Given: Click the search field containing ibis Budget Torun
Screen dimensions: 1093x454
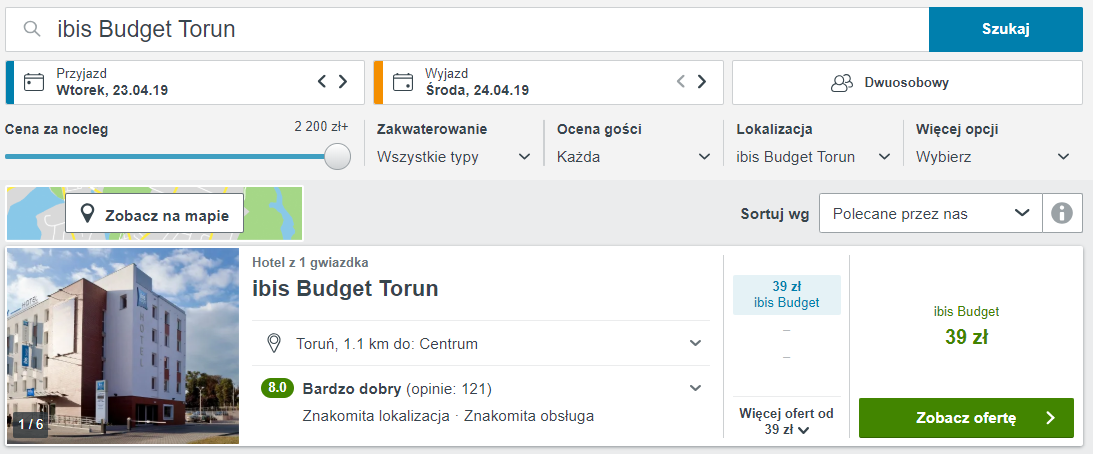Looking at the screenshot, I should [467, 29].
